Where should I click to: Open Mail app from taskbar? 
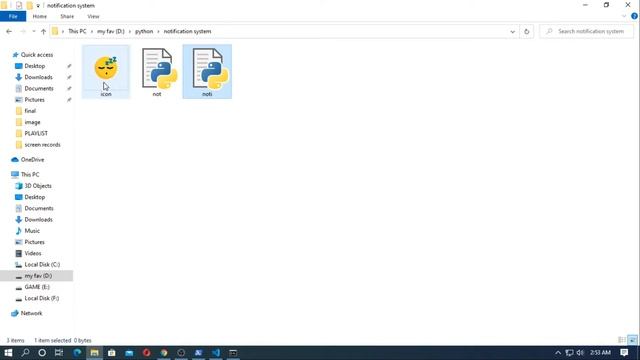click(x=129, y=353)
